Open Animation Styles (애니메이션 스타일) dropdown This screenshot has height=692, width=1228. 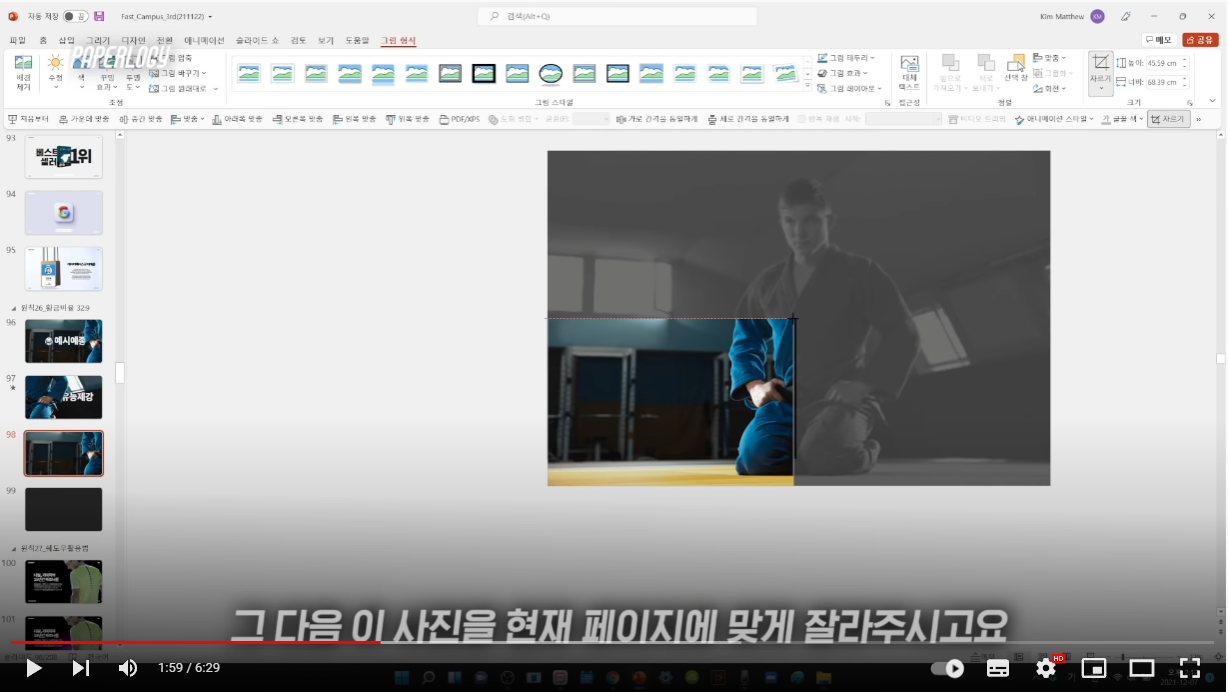point(1055,119)
